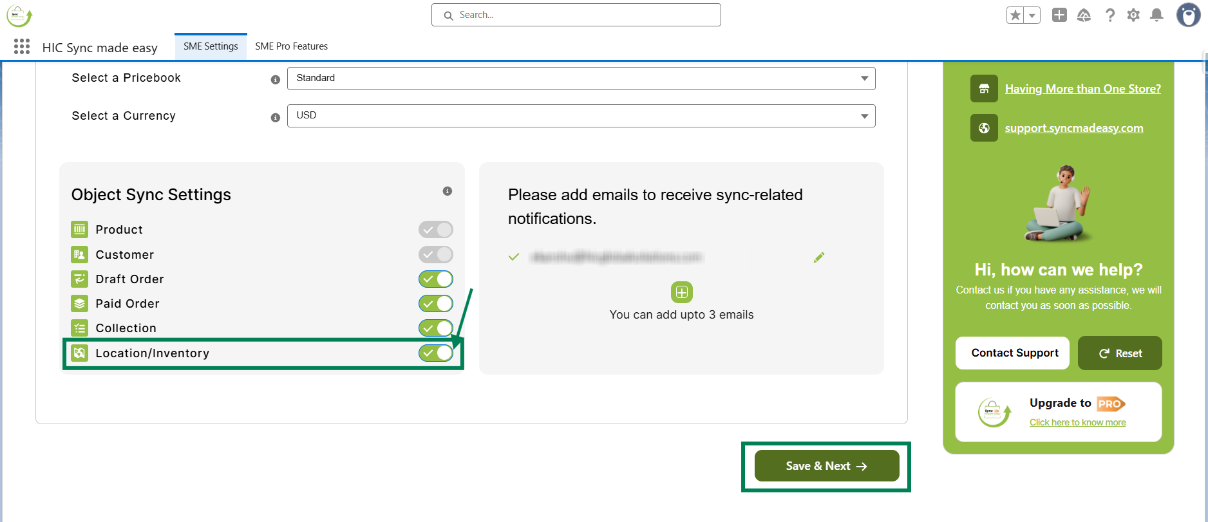Click the global actions plus icon

1059,15
